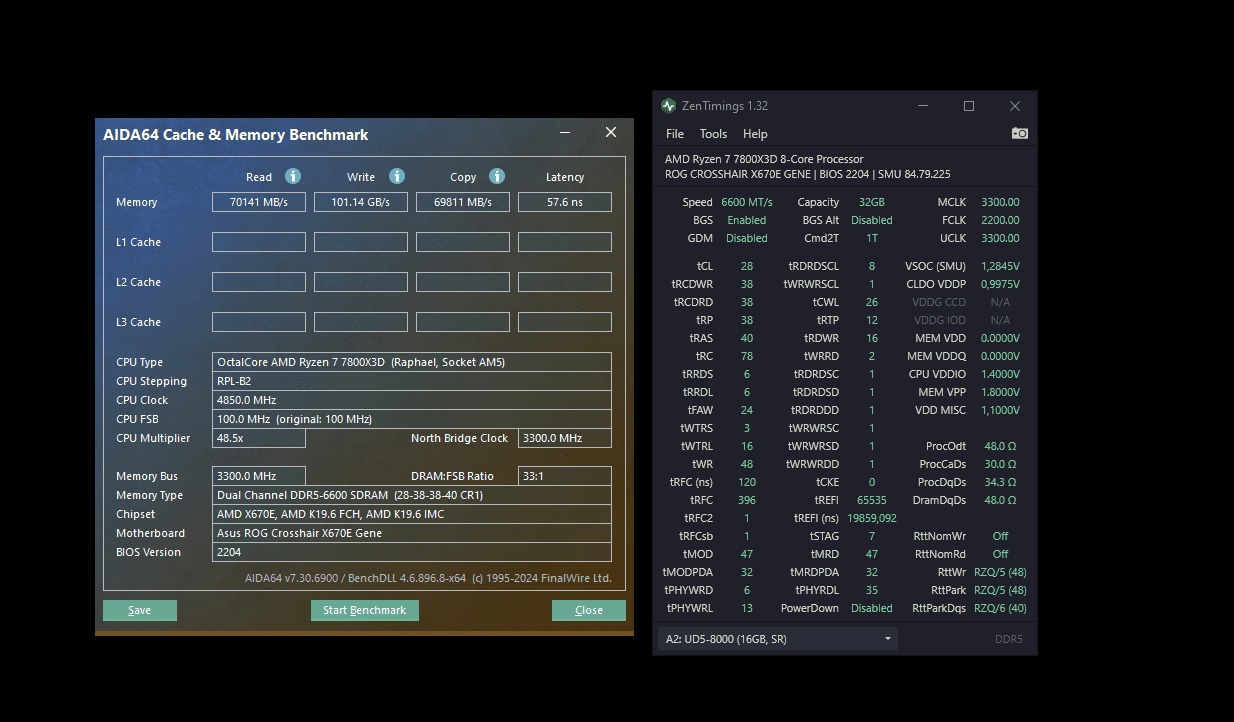1234x722 pixels.
Task: Take a screenshot with ZenTimings camera icon
Action: tap(1019, 133)
